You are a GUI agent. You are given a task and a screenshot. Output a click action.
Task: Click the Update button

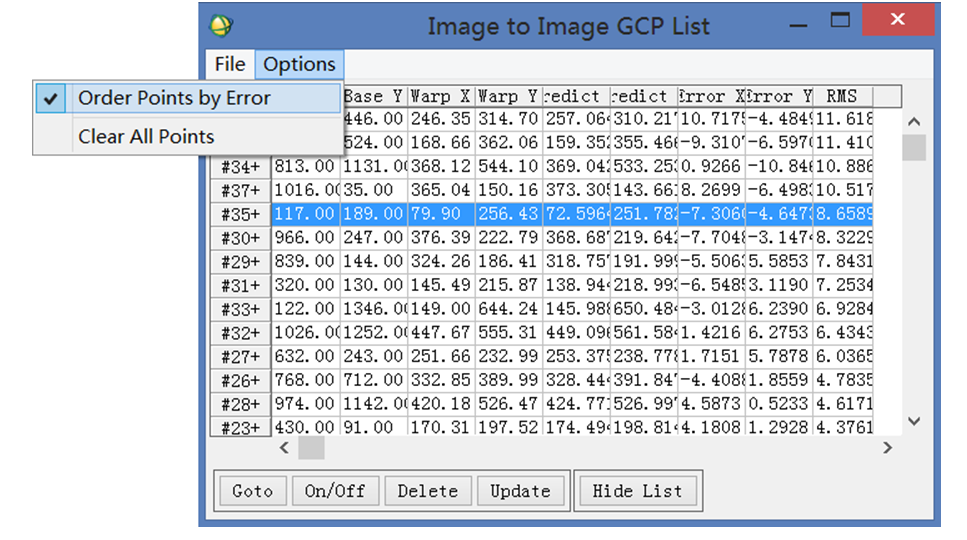tap(520, 491)
